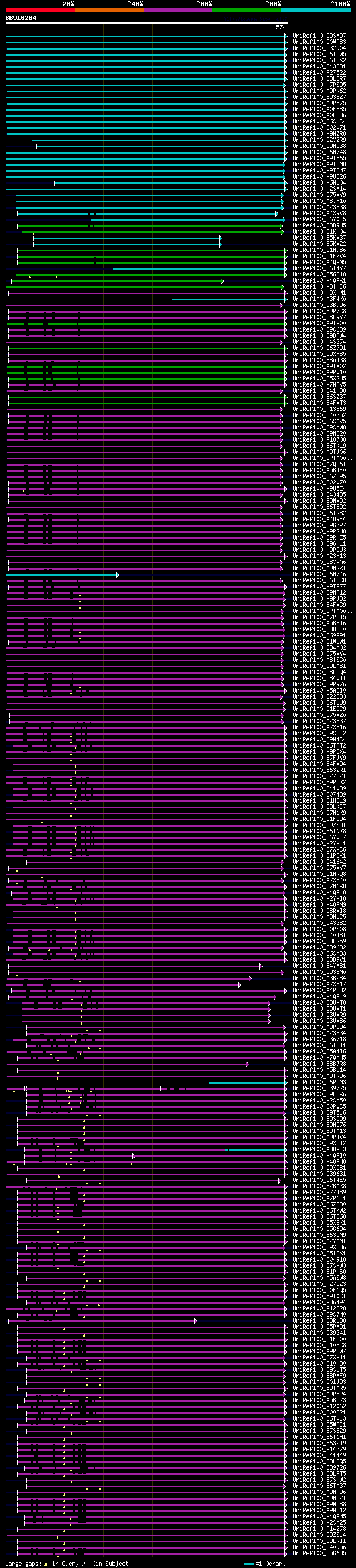Open hit UniRef100_Q9SY97
The image size is (356, 1568).
[319, 36]
